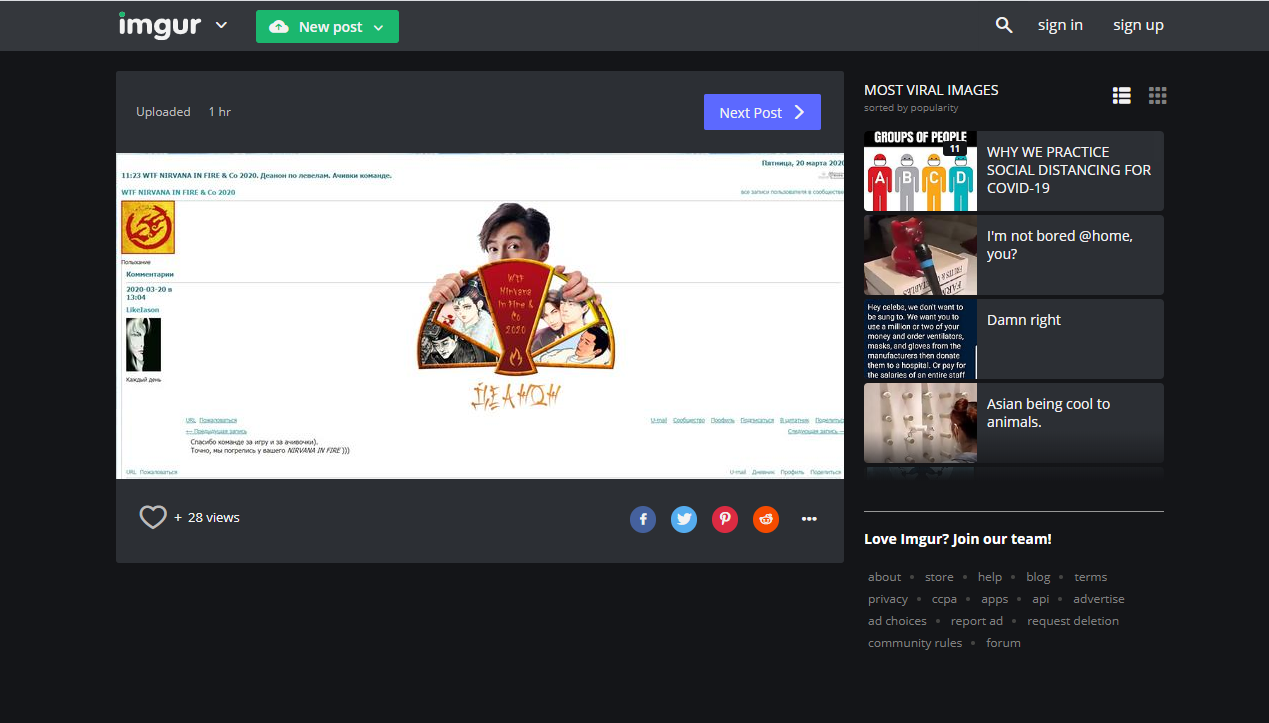Screen dimensions: 1269x723
Task: Share post on Twitter
Action: point(684,519)
